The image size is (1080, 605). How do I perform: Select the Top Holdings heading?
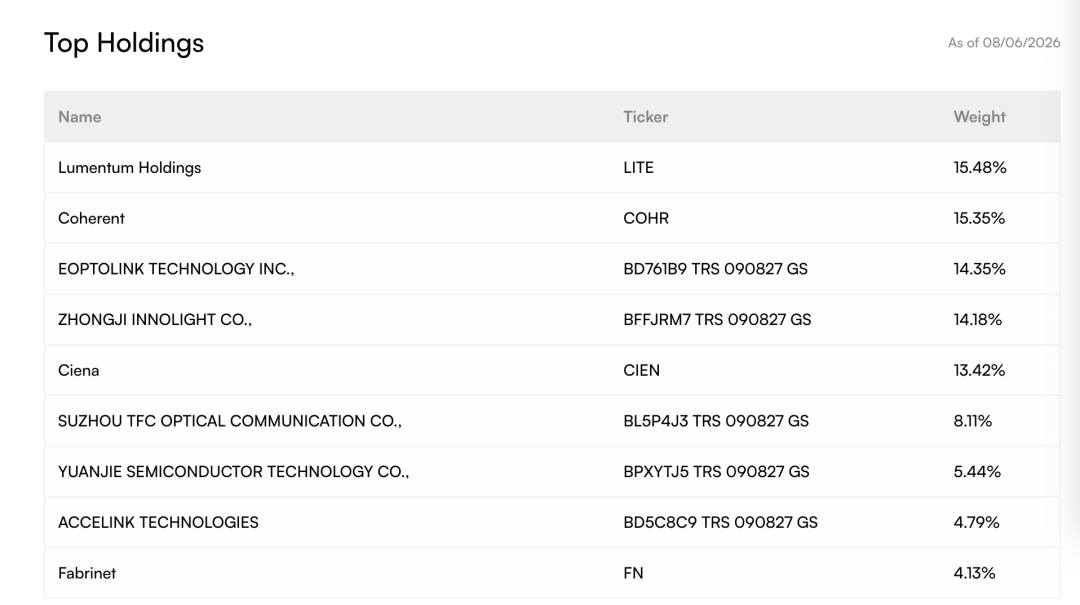tap(124, 43)
